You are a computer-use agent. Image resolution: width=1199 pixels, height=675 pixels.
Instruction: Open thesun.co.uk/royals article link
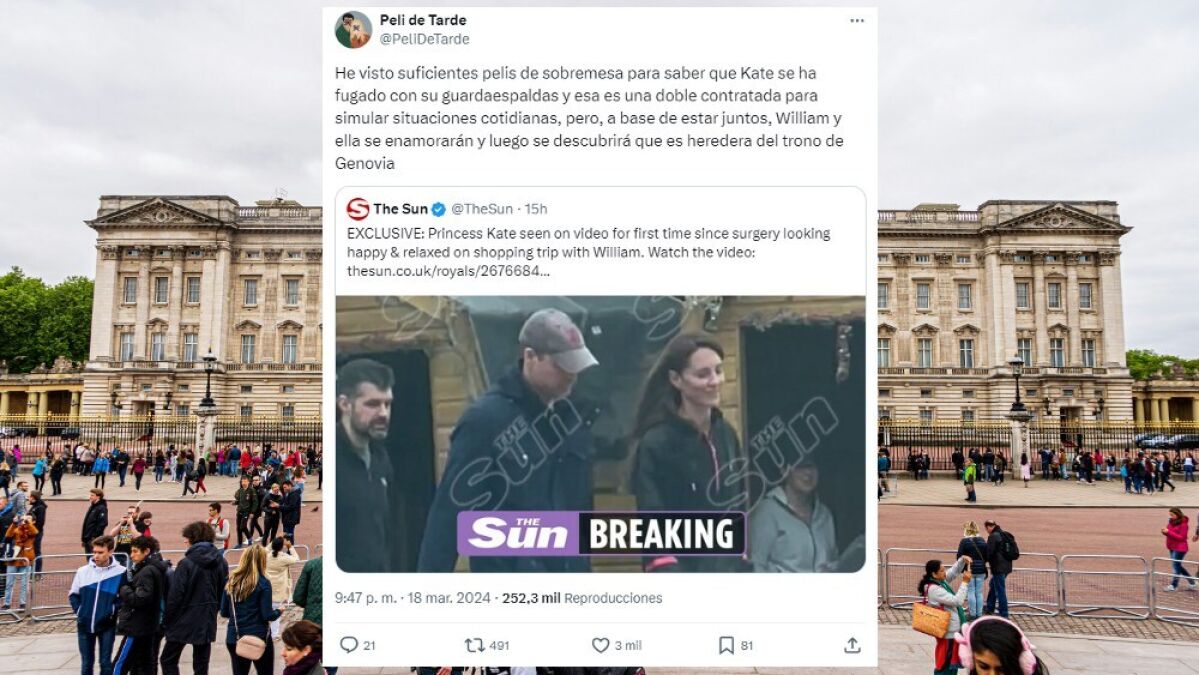tap(448, 271)
